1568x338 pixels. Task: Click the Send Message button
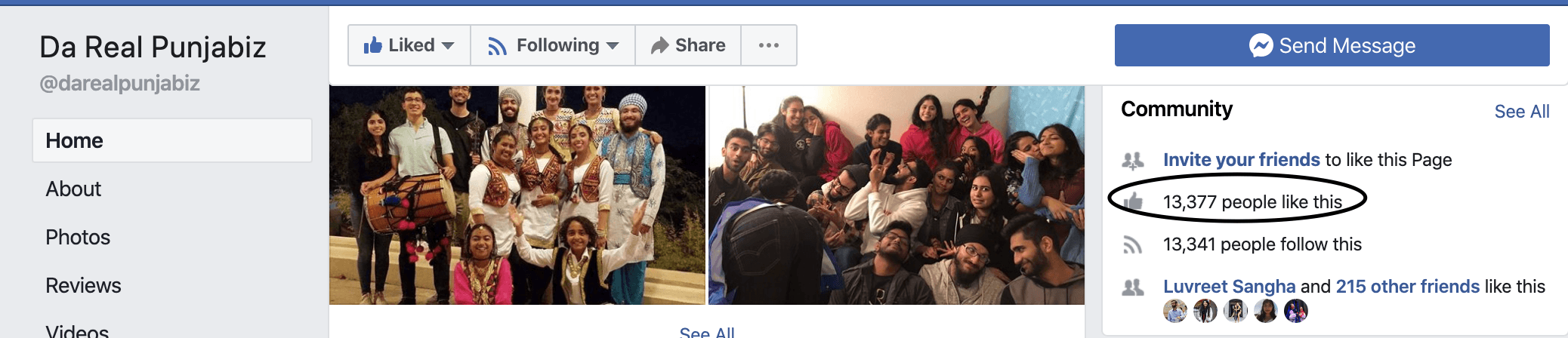(x=1332, y=45)
